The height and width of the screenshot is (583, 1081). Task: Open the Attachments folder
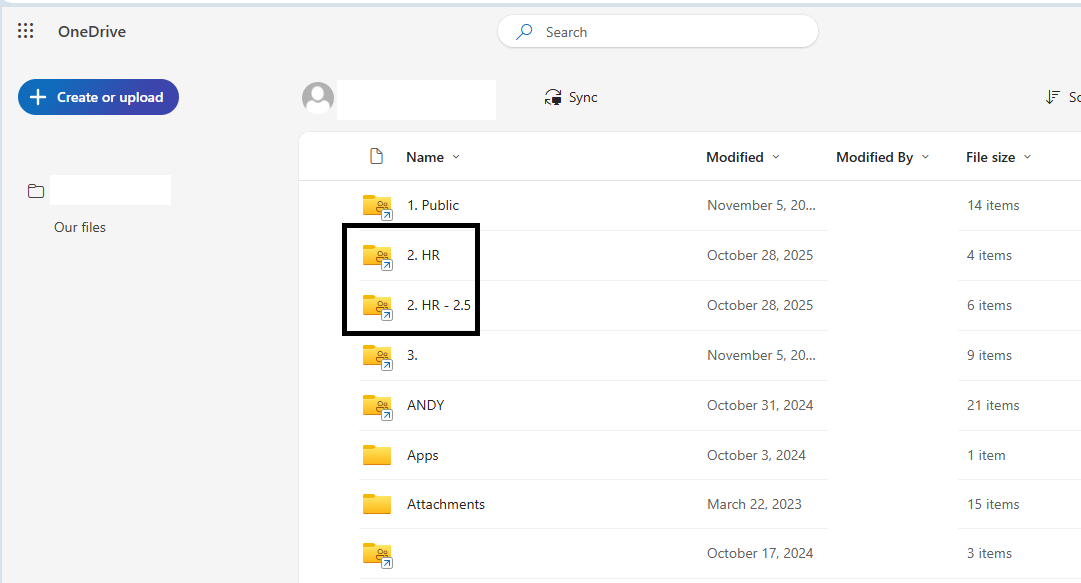446,504
